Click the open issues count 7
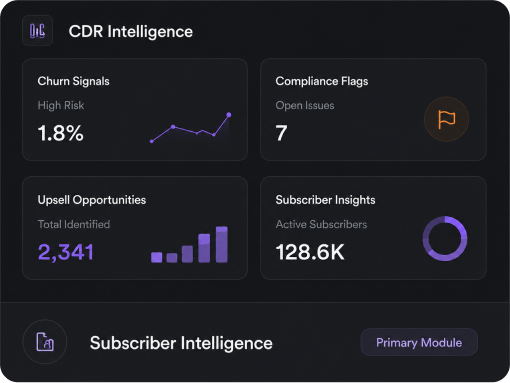 [x=281, y=133]
